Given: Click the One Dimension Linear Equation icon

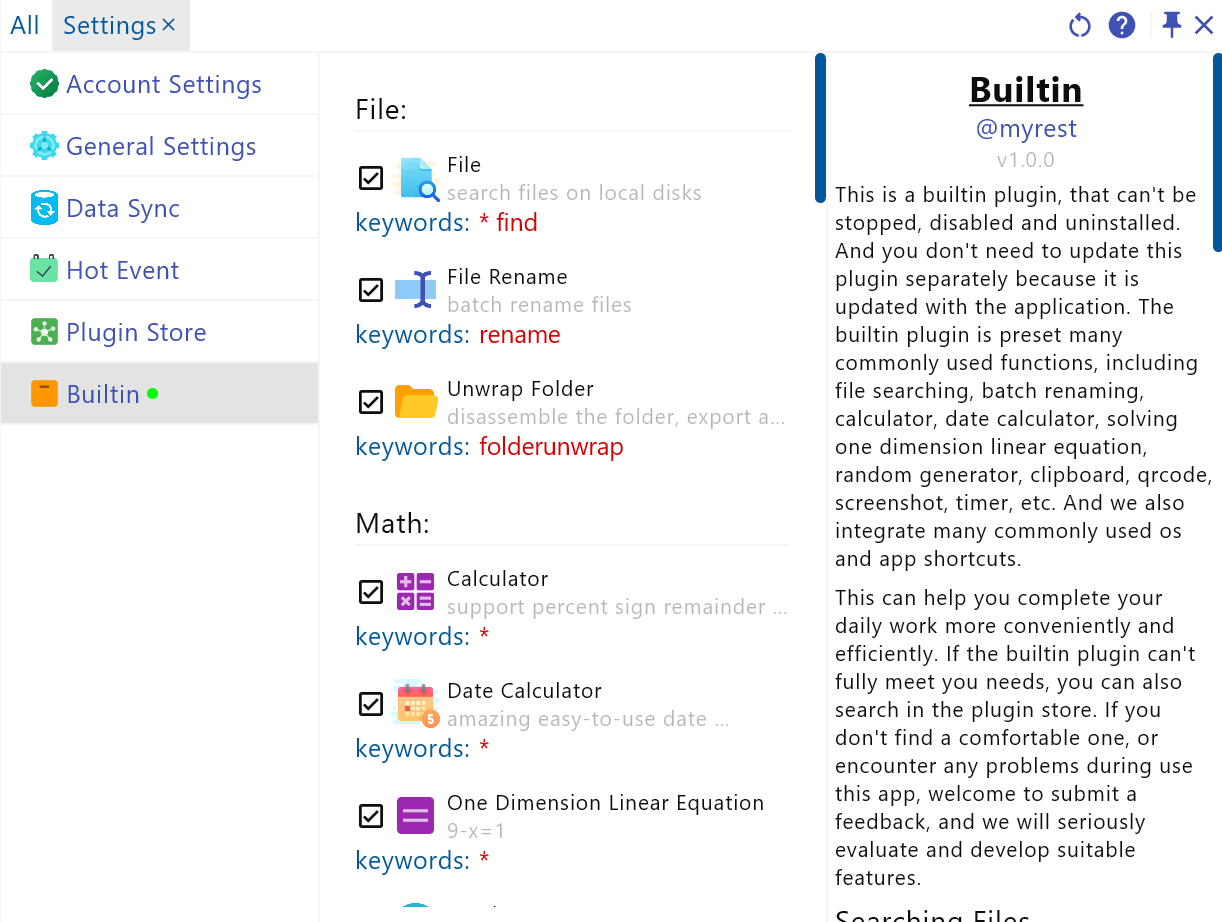Looking at the screenshot, I should click(x=416, y=816).
